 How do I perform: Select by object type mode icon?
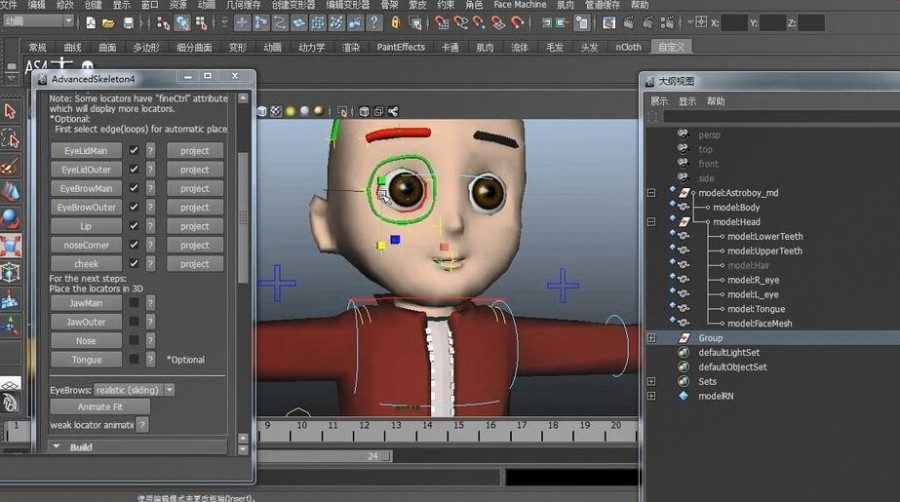[x=183, y=23]
